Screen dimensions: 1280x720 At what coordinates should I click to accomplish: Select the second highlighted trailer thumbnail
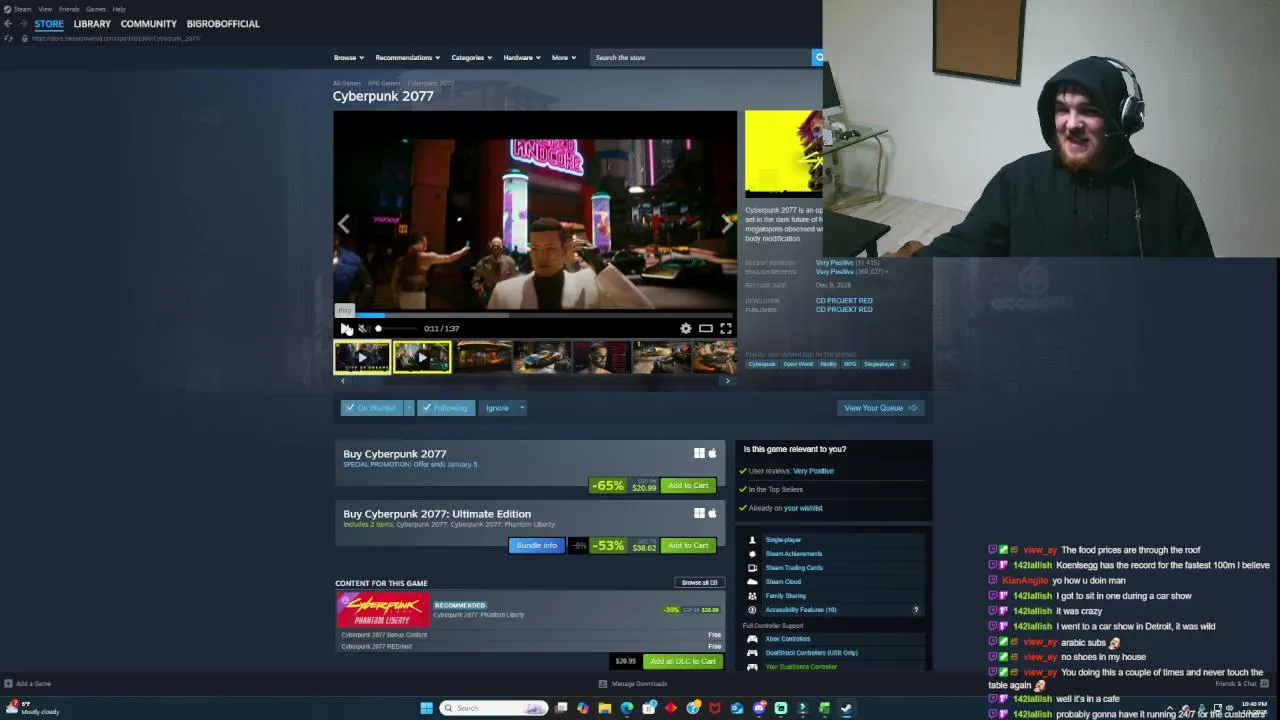(x=422, y=357)
